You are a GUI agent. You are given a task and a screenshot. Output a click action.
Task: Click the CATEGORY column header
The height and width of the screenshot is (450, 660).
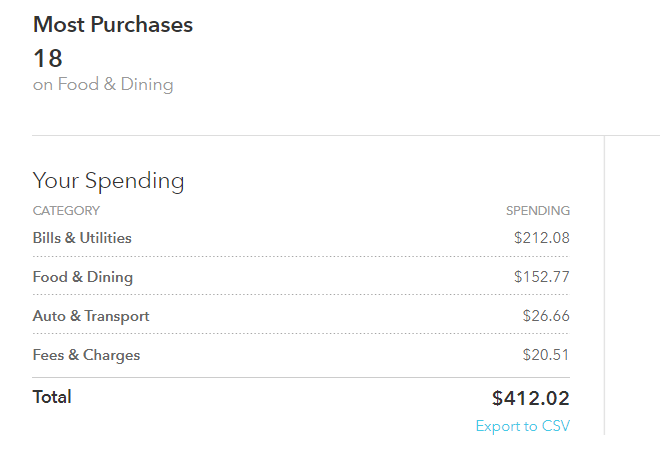coord(66,211)
